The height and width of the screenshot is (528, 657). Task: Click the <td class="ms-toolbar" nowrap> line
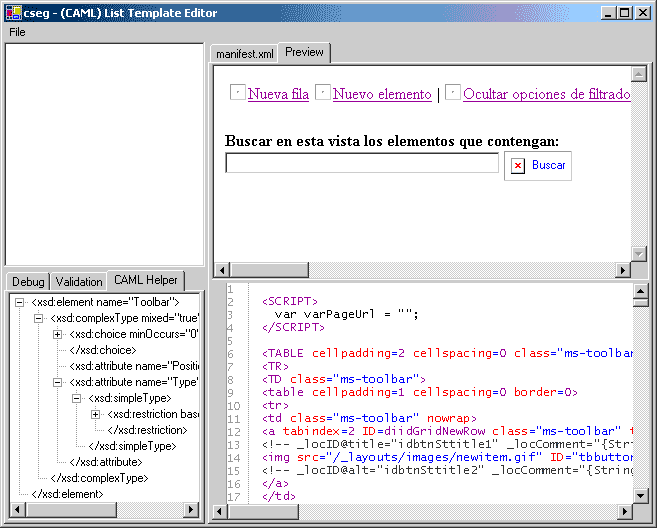coord(369,418)
